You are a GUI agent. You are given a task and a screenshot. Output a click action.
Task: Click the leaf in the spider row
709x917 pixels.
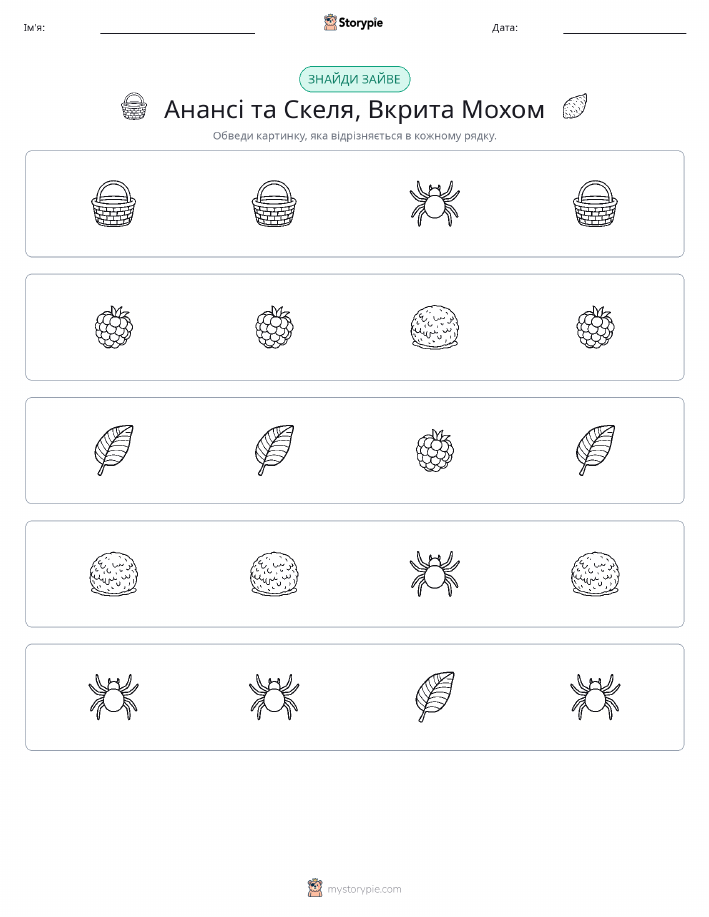tap(435, 697)
